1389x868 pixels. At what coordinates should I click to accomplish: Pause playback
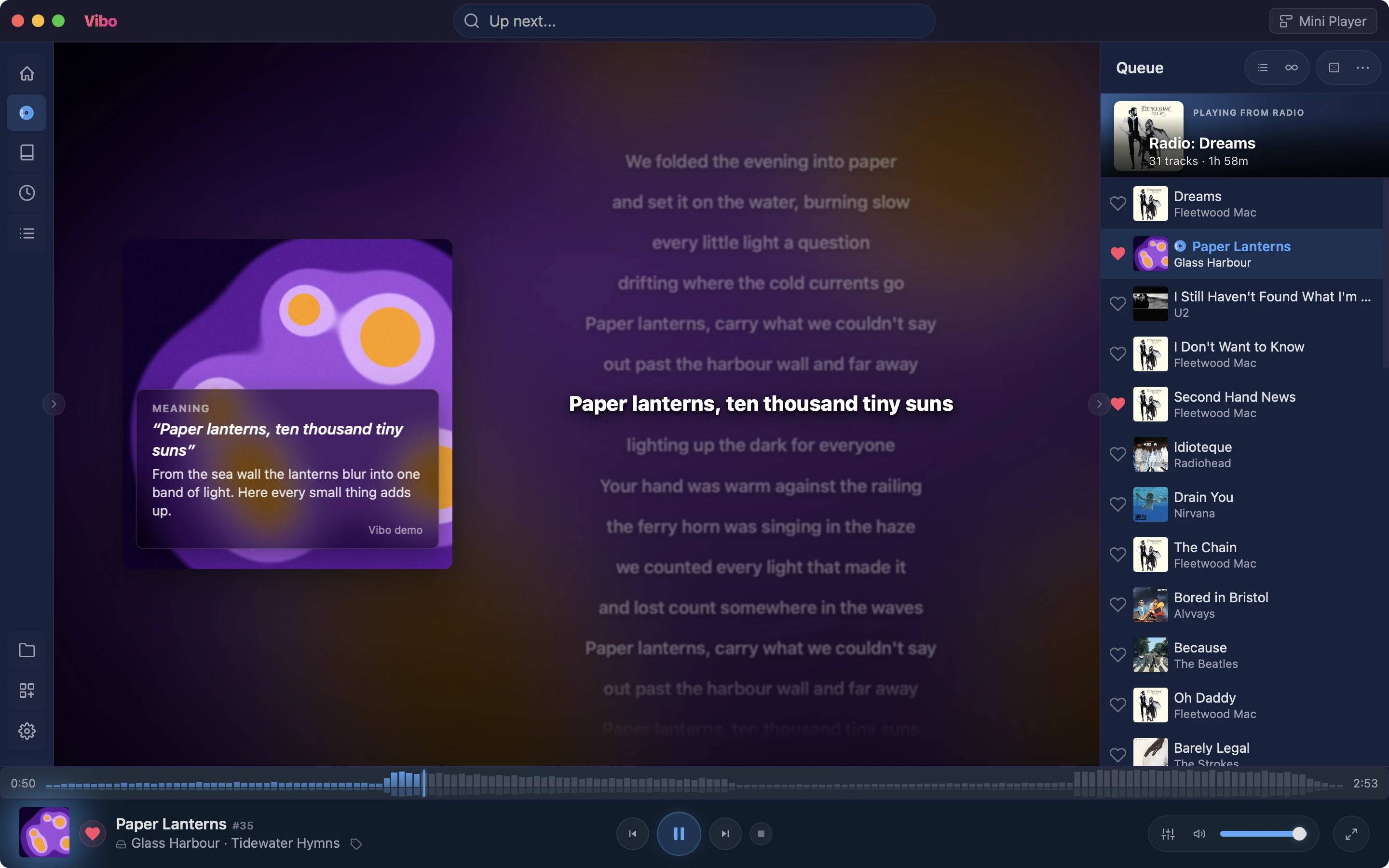tap(679, 834)
